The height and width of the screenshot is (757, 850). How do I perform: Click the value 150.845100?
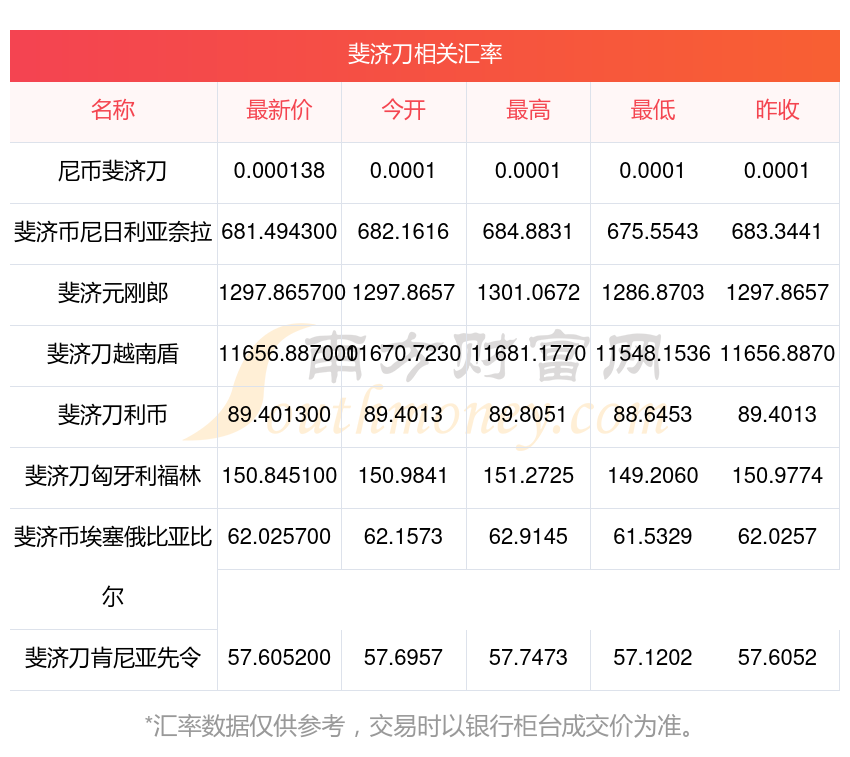pos(279,476)
